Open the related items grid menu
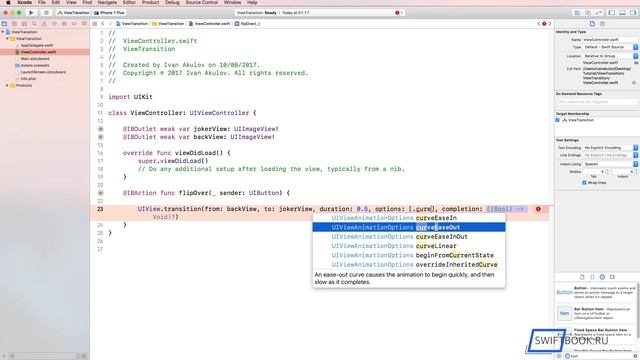Viewport: 640px width, 360px height. click(95, 24)
